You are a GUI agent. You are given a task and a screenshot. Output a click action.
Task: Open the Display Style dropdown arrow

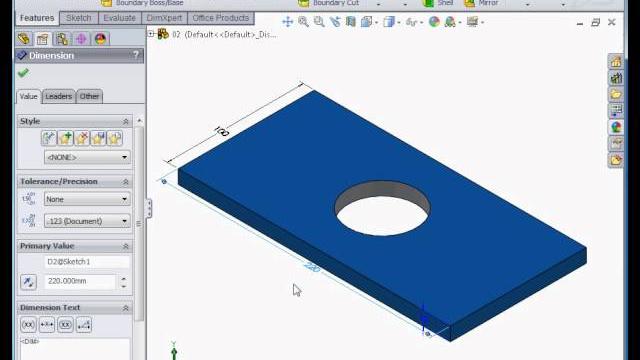point(398,22)
